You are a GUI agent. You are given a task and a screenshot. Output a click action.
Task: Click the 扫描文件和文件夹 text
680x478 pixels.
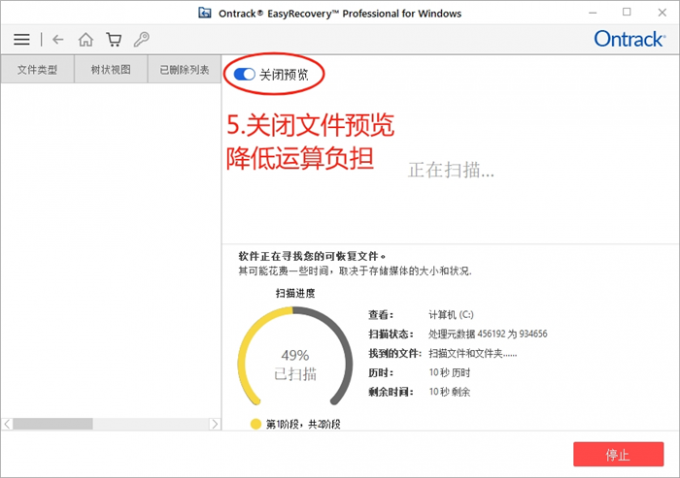coord(473,354)
